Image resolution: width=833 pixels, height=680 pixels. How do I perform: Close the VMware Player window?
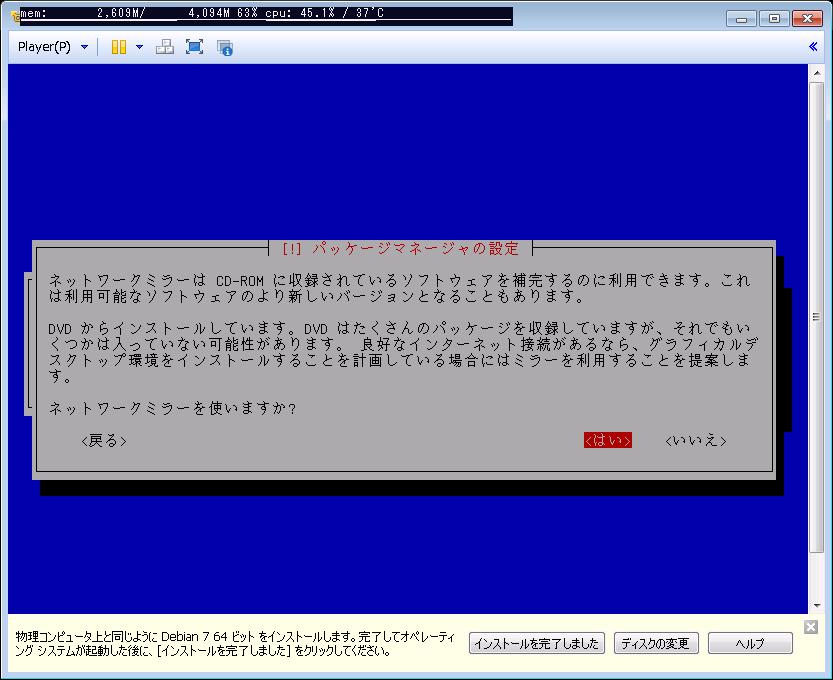pos(807,19)
